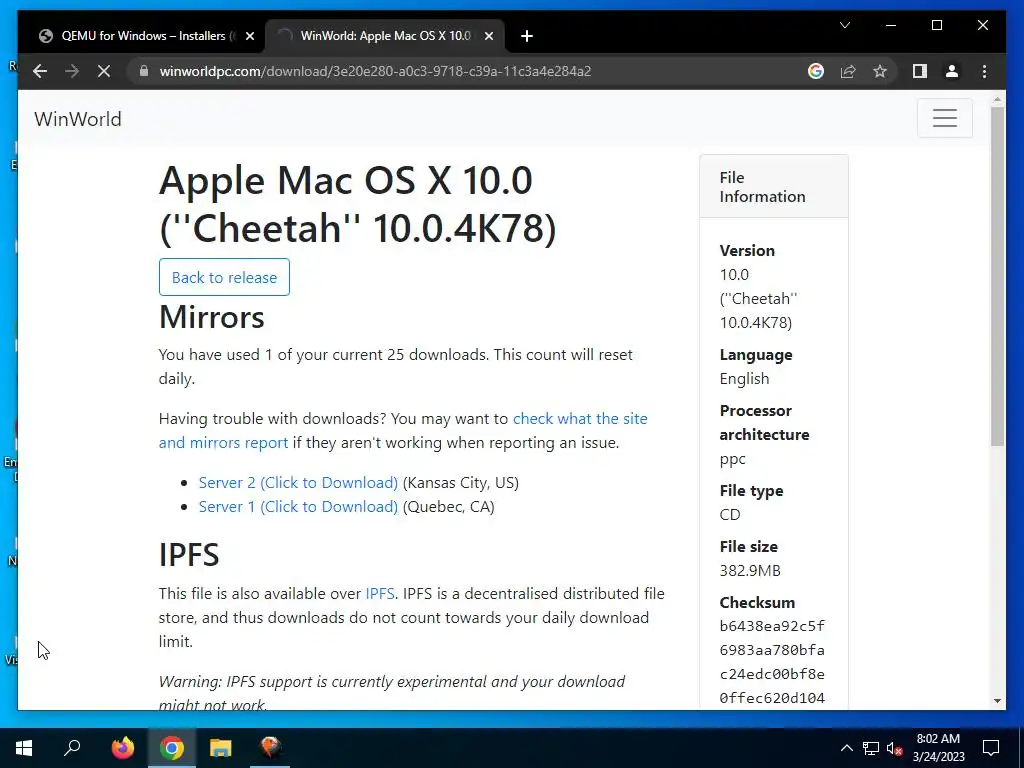Bookmark this page with the star

[x=880, y=71]
